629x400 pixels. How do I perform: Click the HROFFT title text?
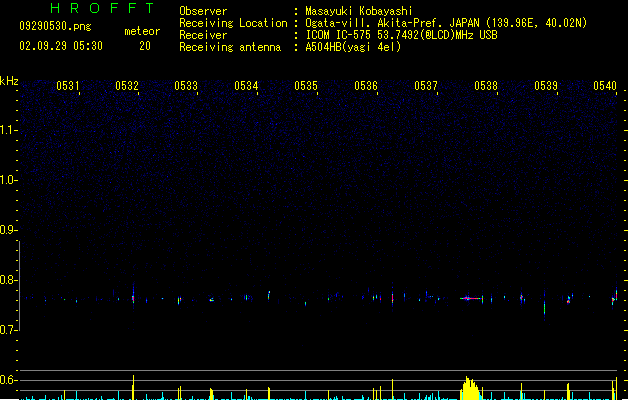(102, 8)
